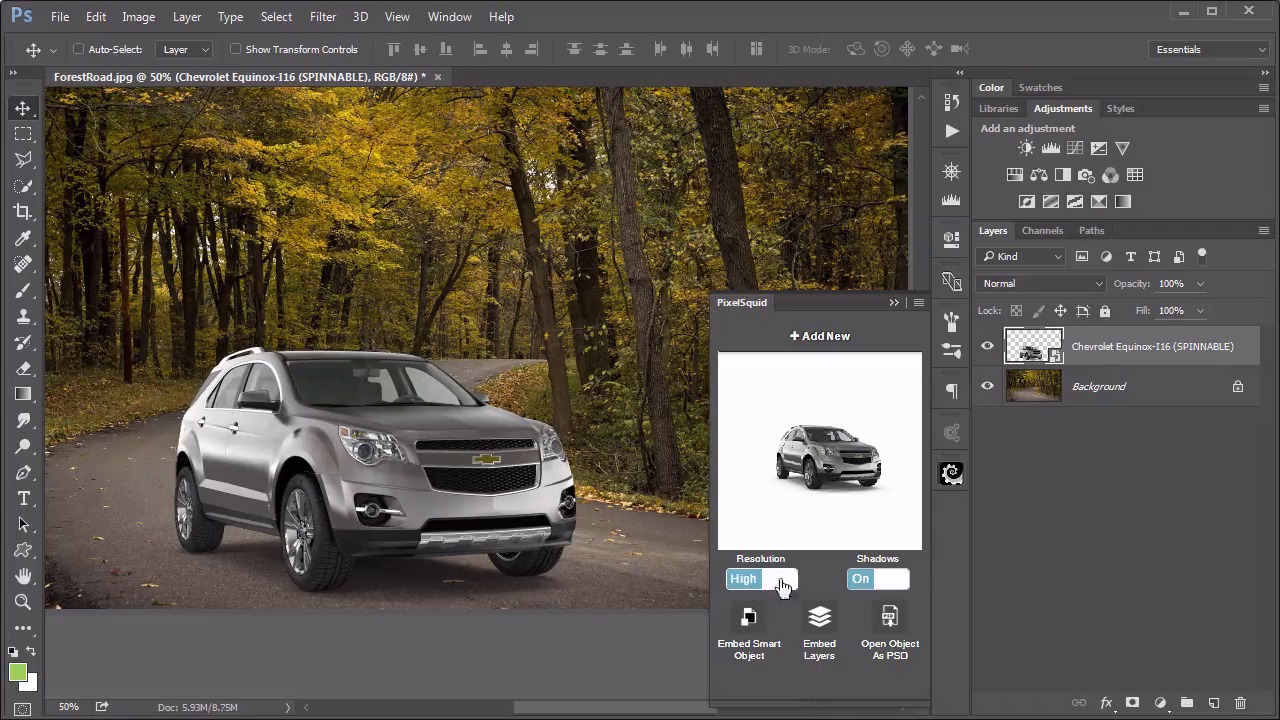Screen dimensions: 1280x720
Task: Select the Zoom tool
Action: click(x=23, y=602)
